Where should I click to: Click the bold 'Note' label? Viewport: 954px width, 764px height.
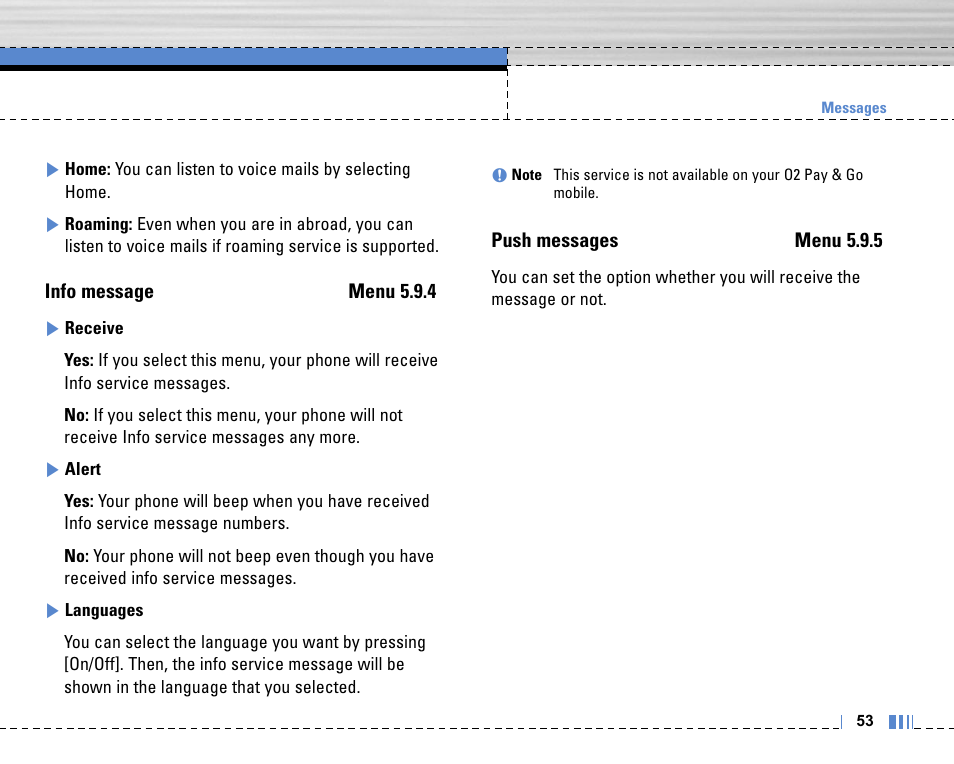tap(526, 175)
